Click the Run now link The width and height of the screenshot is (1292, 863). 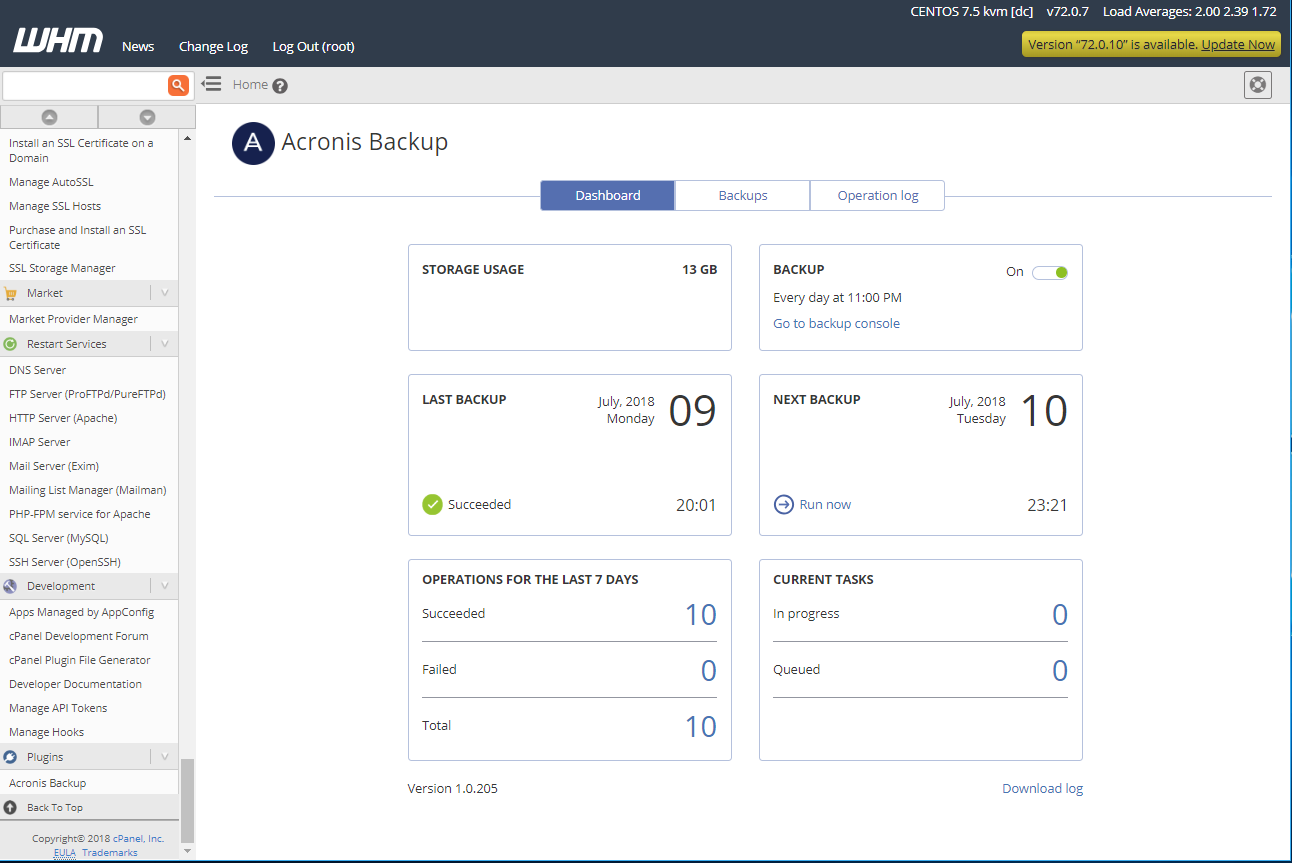(x=825, y=505)
